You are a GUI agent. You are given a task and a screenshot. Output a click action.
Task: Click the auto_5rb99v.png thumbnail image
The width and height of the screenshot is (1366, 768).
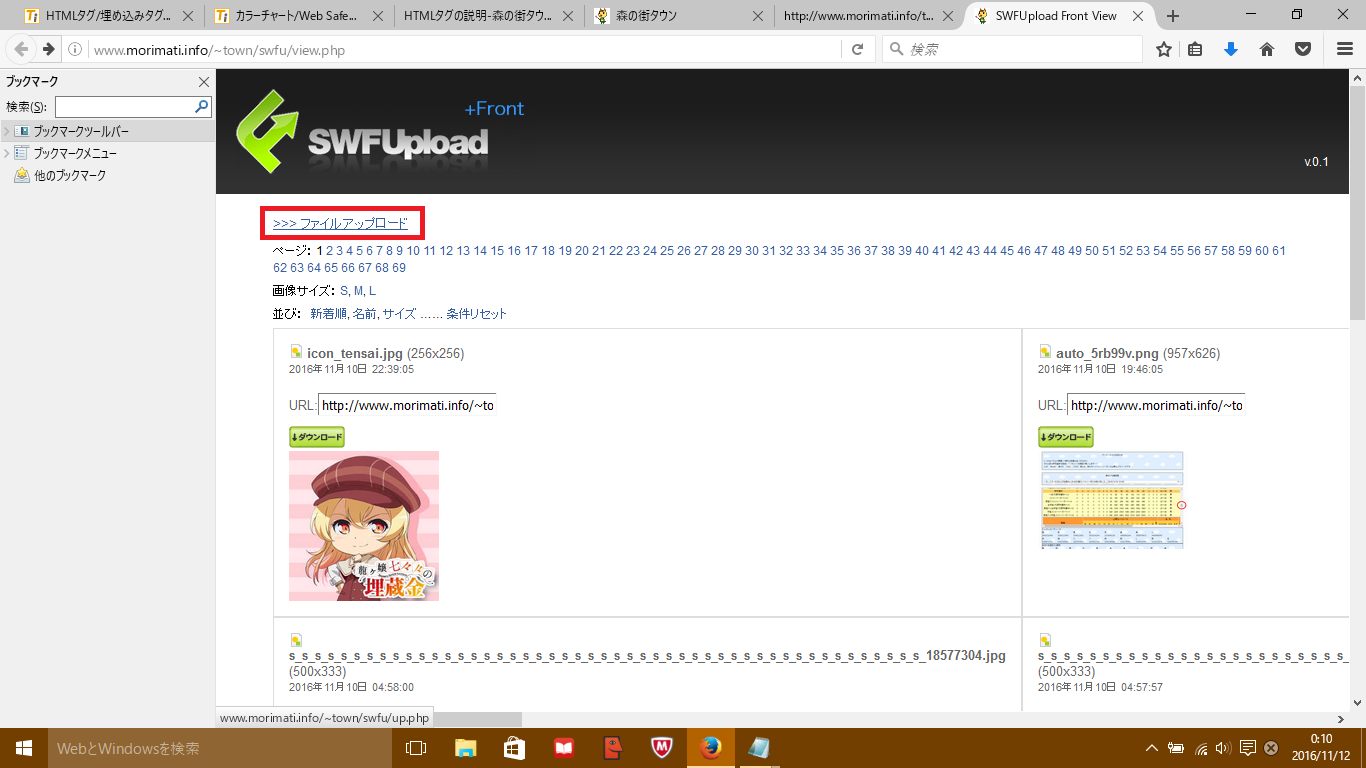point(1112,499)
